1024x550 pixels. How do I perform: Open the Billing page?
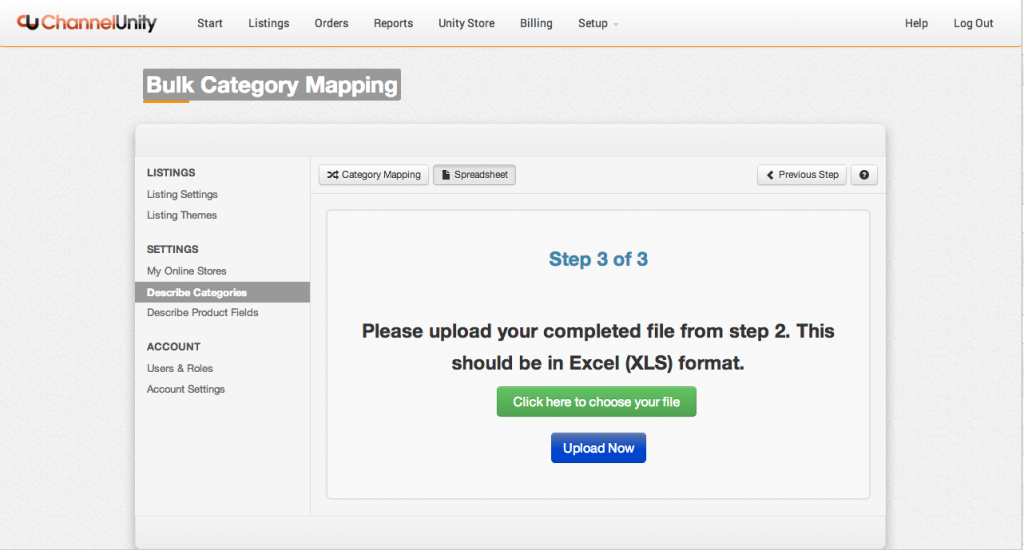point(536,23)
